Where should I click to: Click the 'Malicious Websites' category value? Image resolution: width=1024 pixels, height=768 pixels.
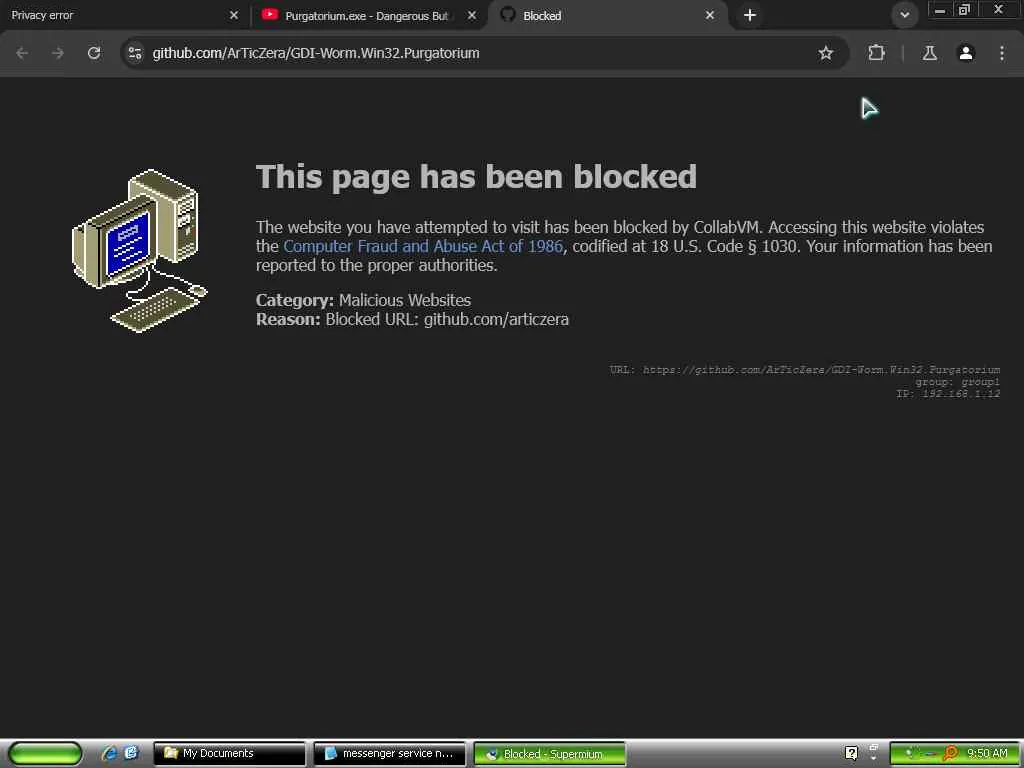(405, 300)
